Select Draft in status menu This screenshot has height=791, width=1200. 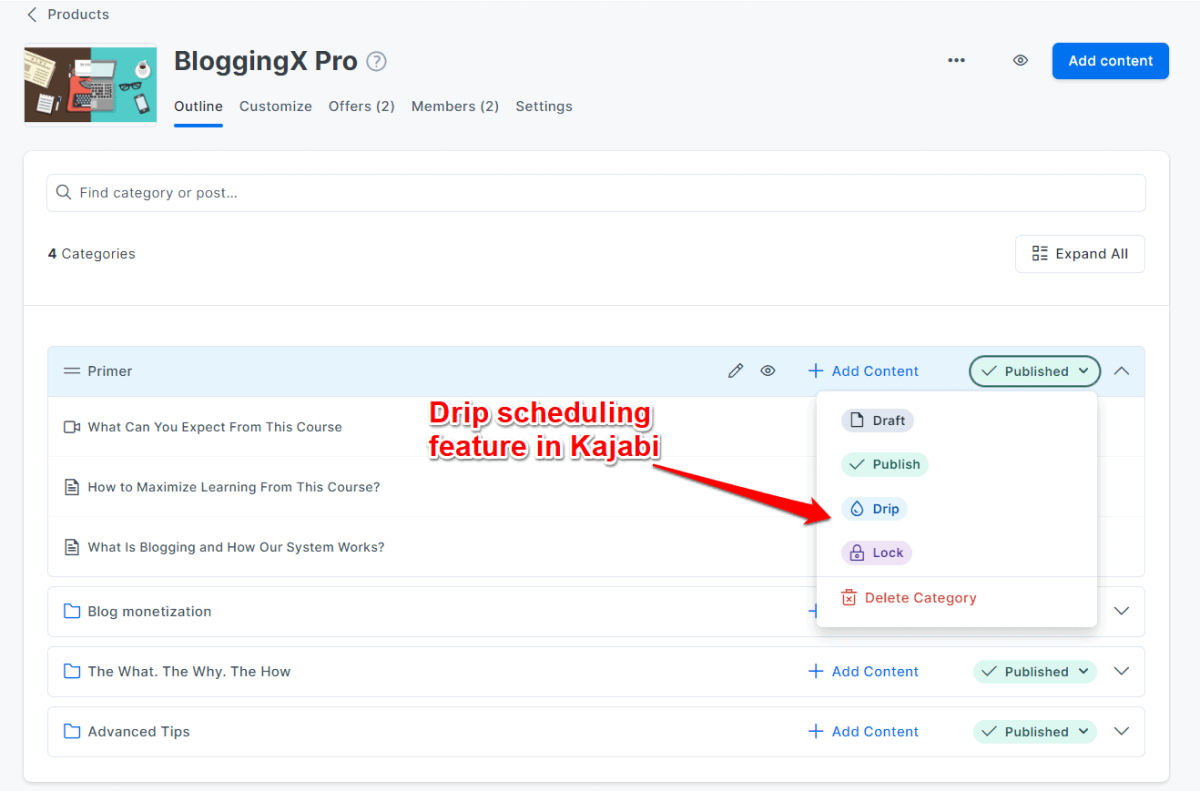pos(877,421)
